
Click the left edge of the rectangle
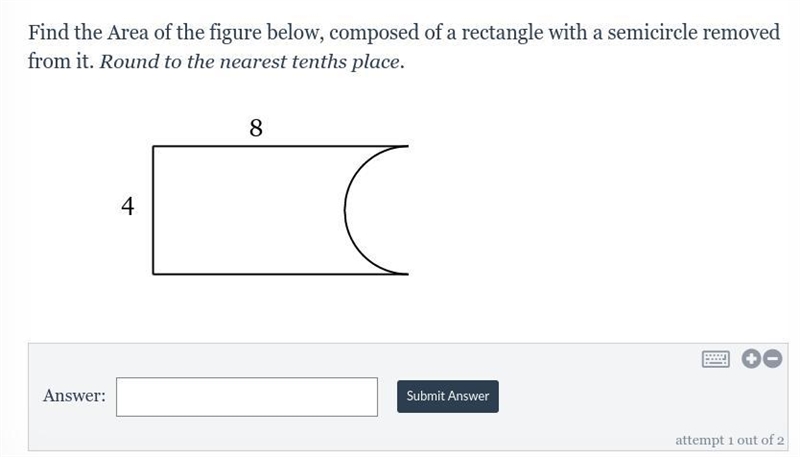coord(154,210)
